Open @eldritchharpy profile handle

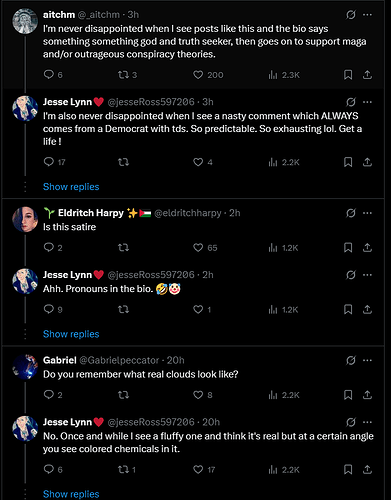(188, 213)
